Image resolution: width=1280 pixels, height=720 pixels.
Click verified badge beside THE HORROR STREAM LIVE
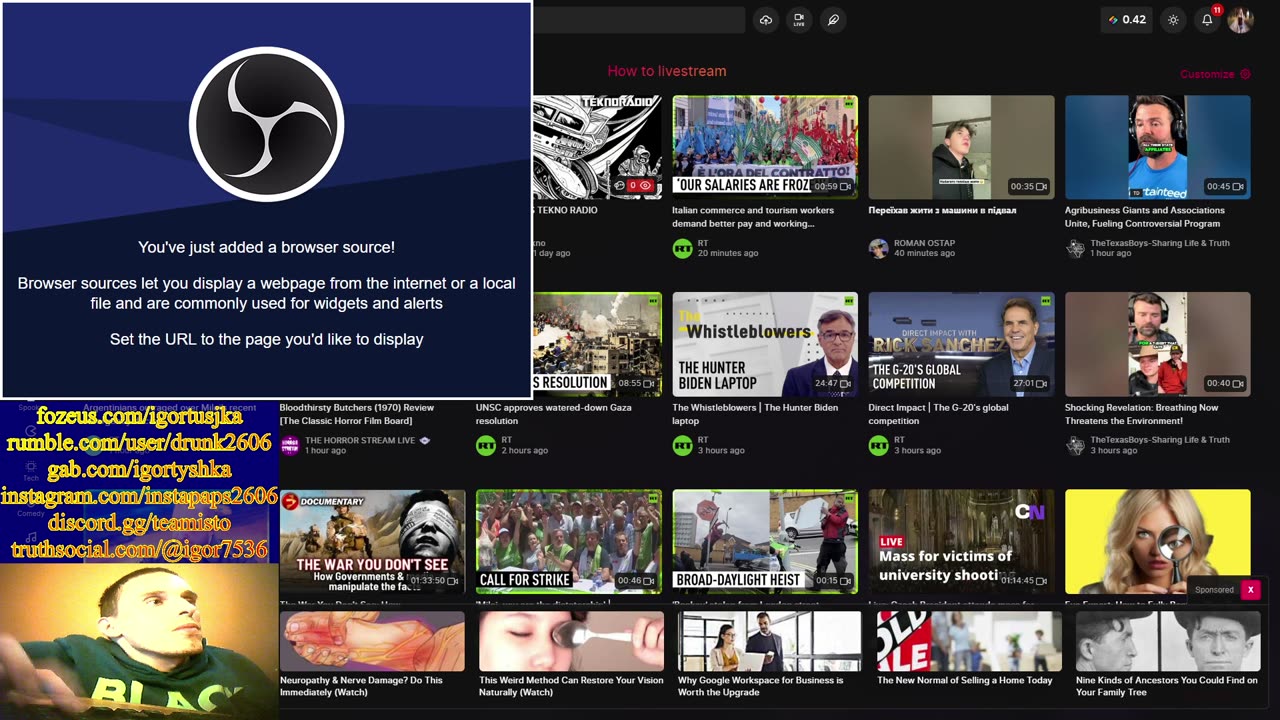click(x=425, y=440)
